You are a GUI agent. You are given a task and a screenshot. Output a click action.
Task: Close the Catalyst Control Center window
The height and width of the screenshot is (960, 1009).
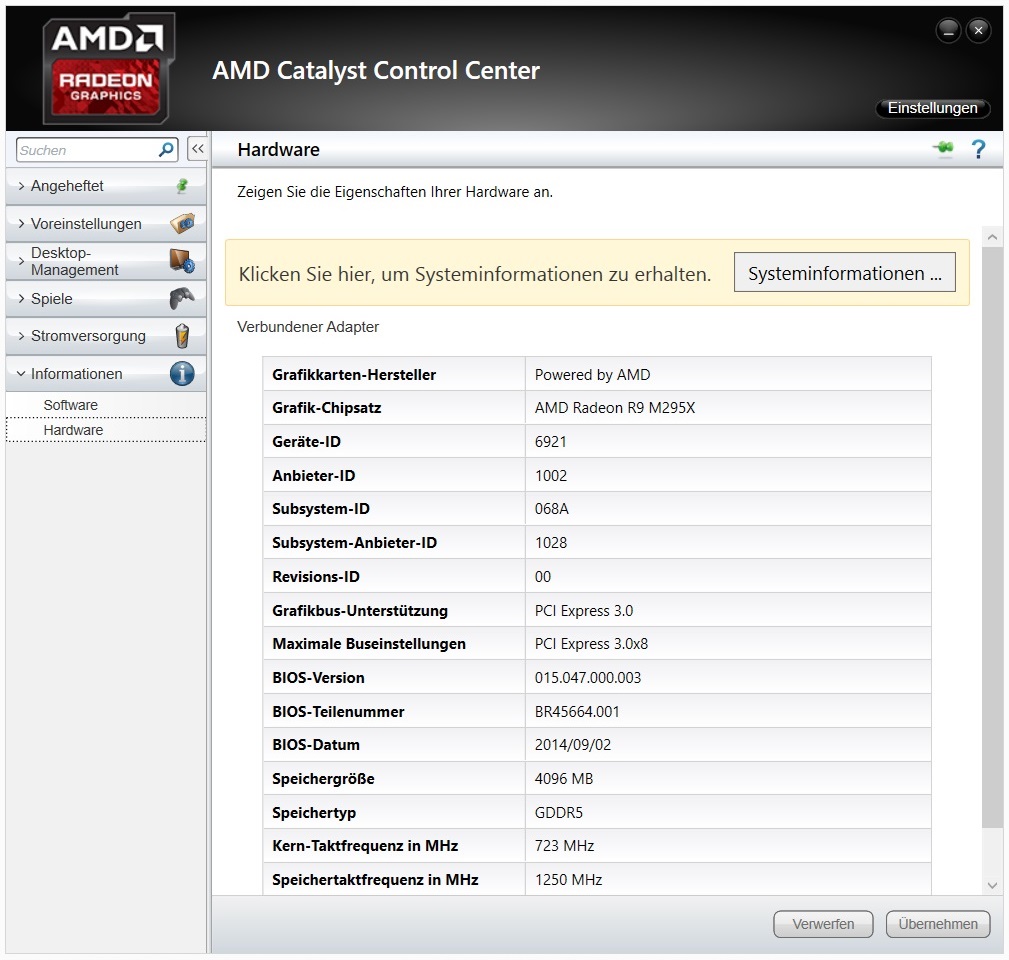tap(978, 30)
